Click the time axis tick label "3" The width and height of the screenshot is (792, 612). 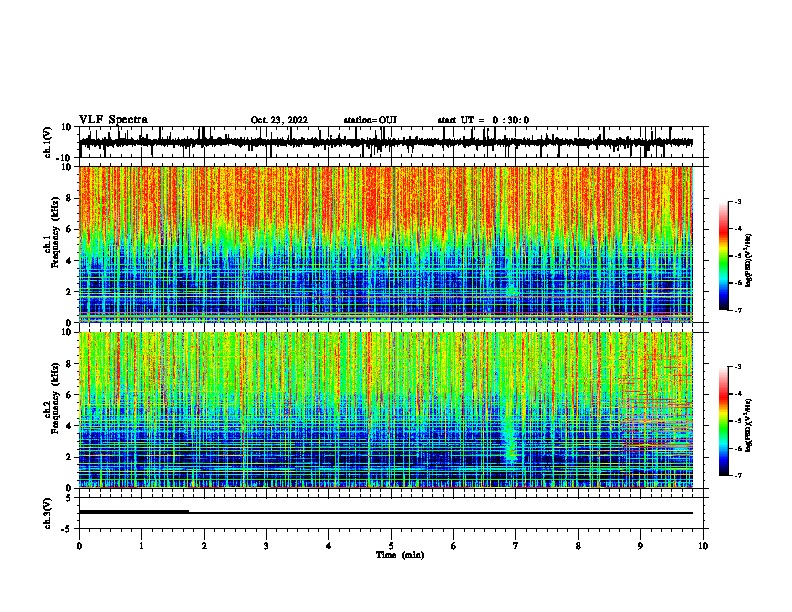(266, 545)
